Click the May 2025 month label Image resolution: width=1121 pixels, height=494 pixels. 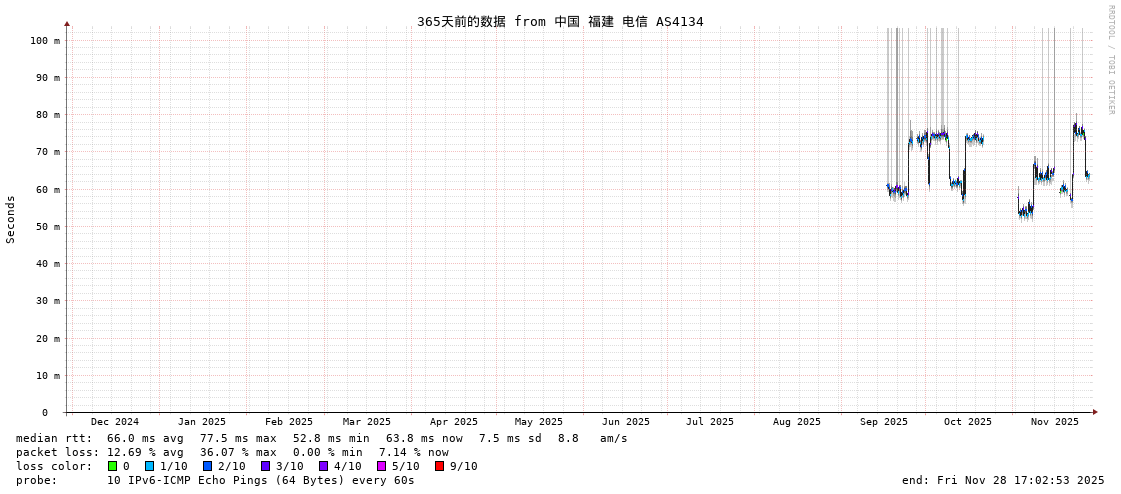[539, 422]
